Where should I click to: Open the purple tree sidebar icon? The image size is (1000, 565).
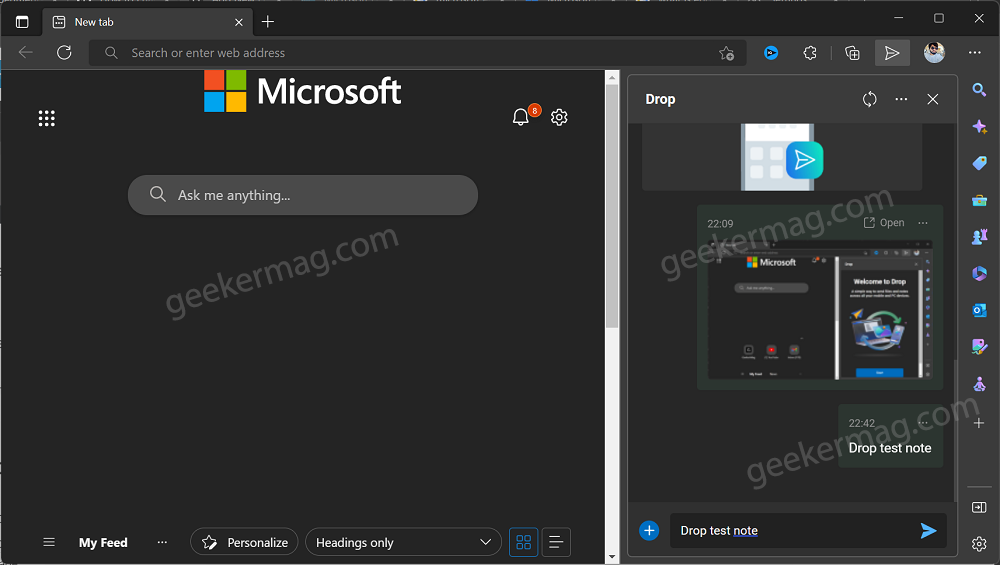(979, 384)
